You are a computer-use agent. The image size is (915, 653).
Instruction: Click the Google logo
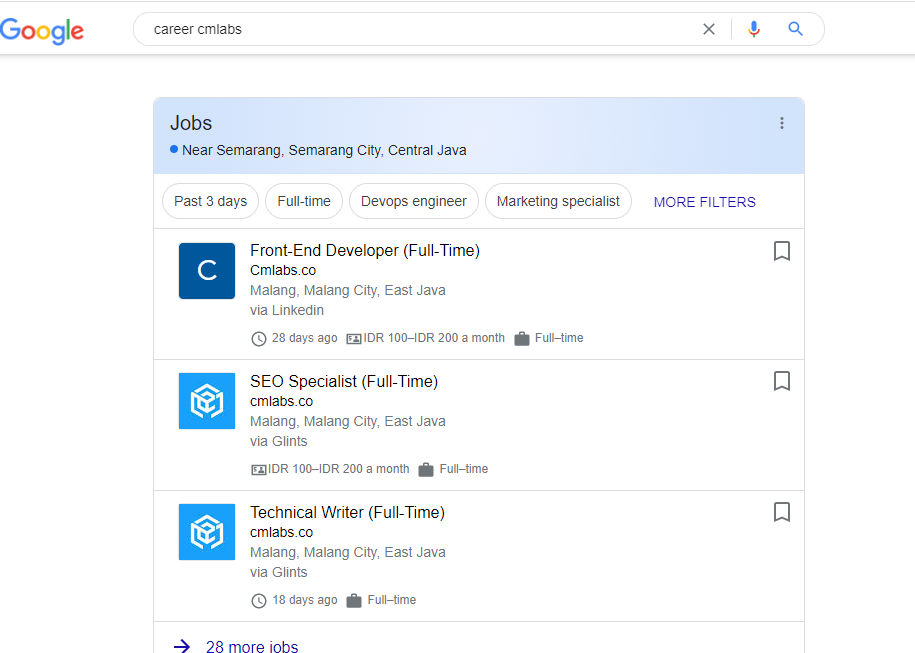pos(41,30)
